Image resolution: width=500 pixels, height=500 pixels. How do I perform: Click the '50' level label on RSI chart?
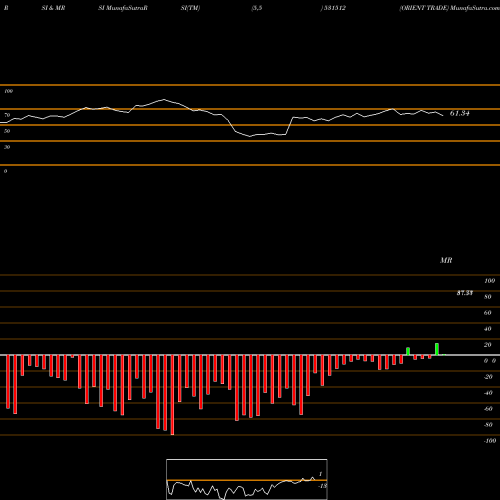coord(7,131)
